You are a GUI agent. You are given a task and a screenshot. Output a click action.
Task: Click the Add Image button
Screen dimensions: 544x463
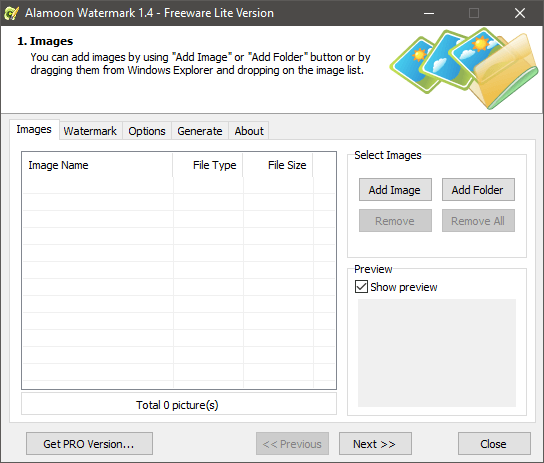395,190
